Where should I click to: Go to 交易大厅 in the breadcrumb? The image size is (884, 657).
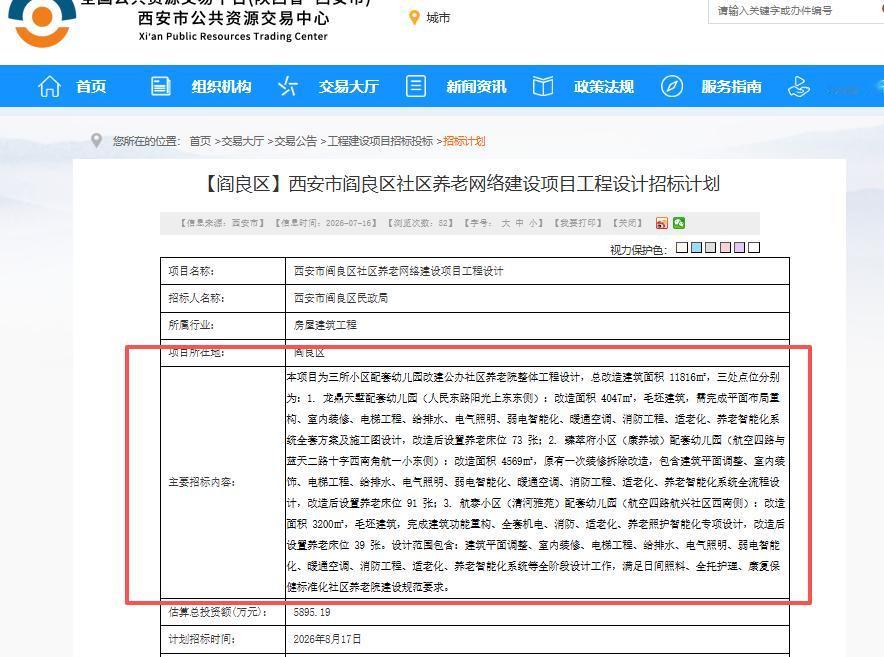pyautogui.click(x=242, y=141)
